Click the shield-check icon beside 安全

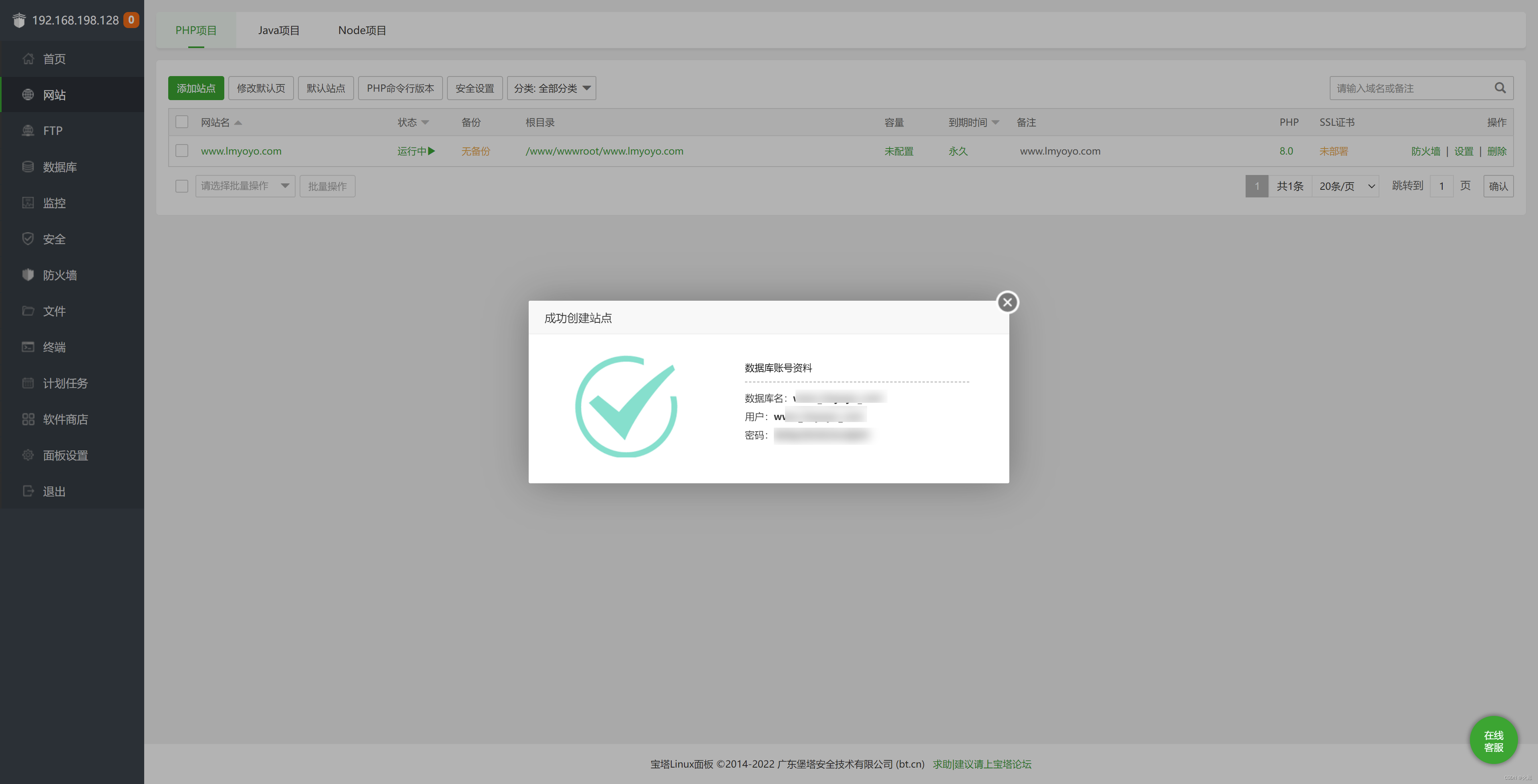click(x=28, y=238)
